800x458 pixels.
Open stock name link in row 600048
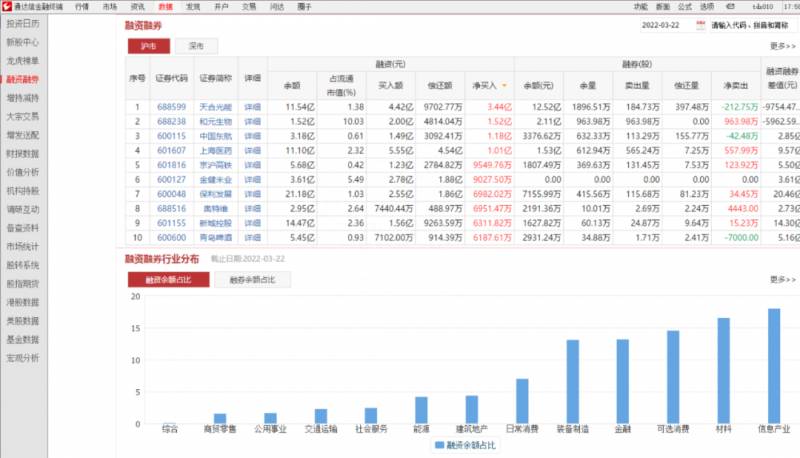[216, 194]
